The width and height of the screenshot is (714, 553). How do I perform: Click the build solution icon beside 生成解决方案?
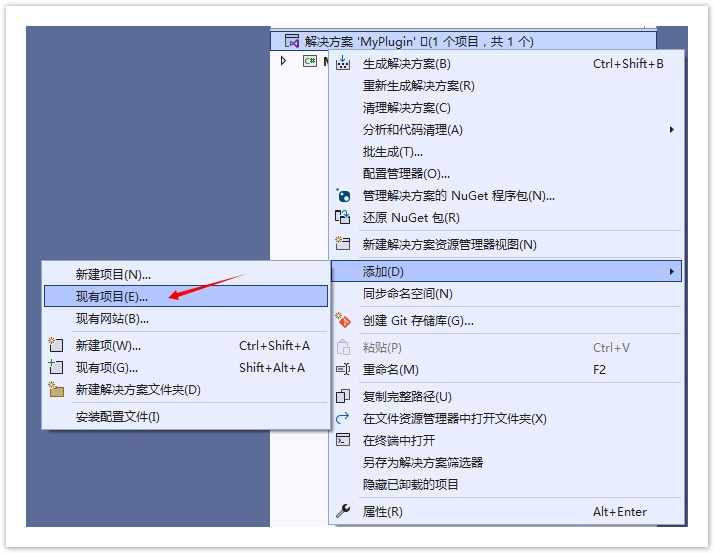click(343, 64)
